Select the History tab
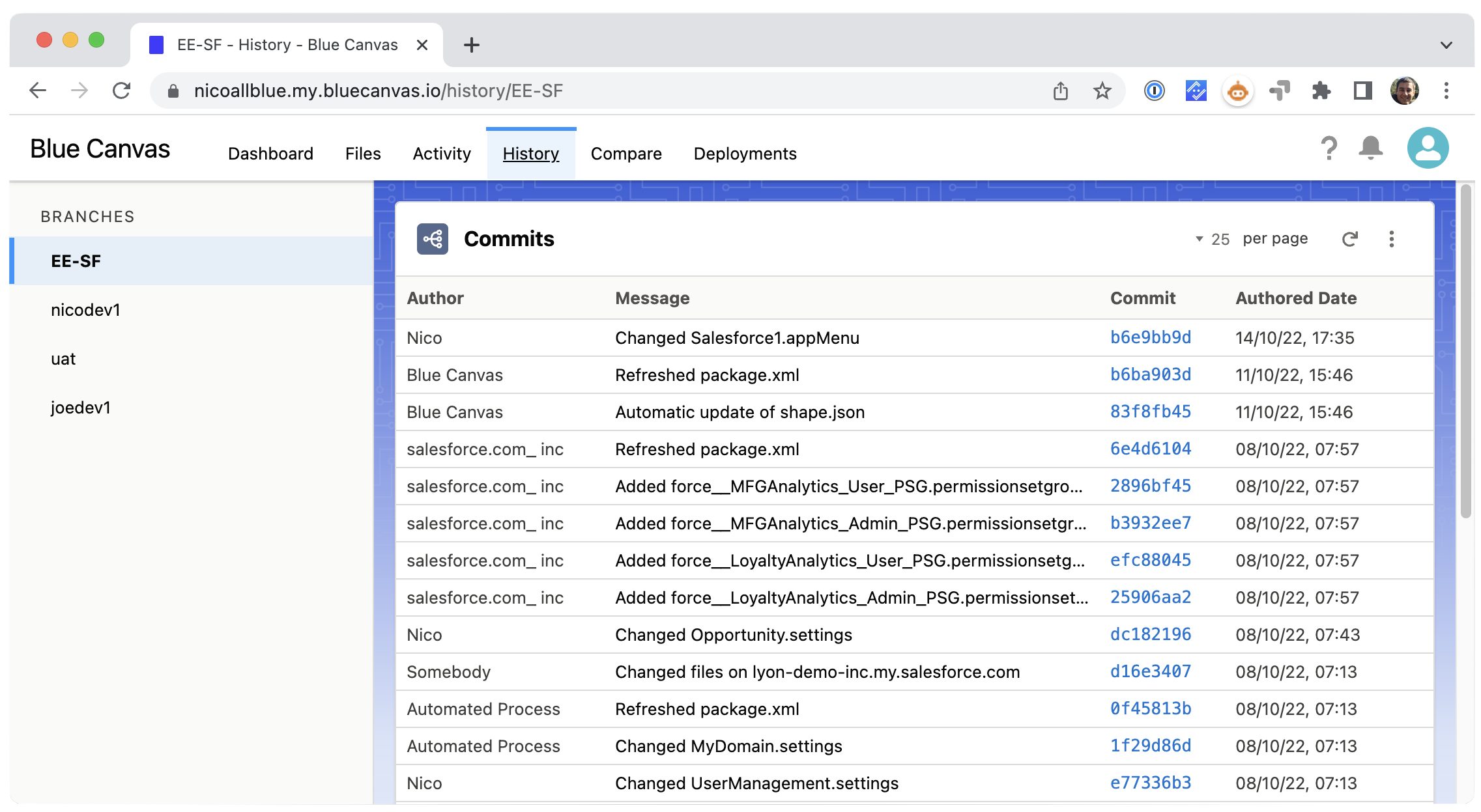This screenshot has width=1481, height=812. click(531, 154)
